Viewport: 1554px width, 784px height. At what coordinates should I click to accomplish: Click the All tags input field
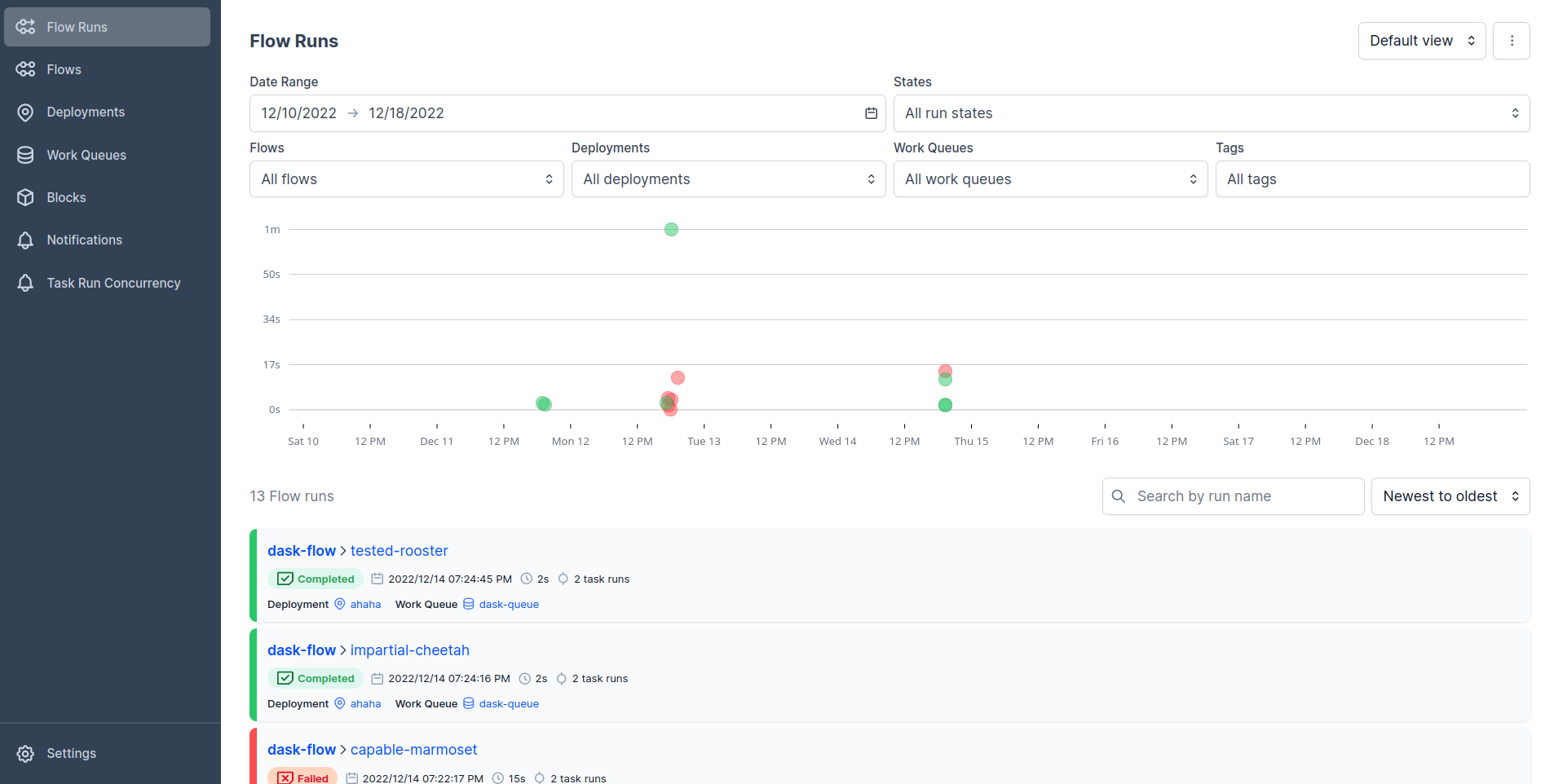(x=1372, y=179)
